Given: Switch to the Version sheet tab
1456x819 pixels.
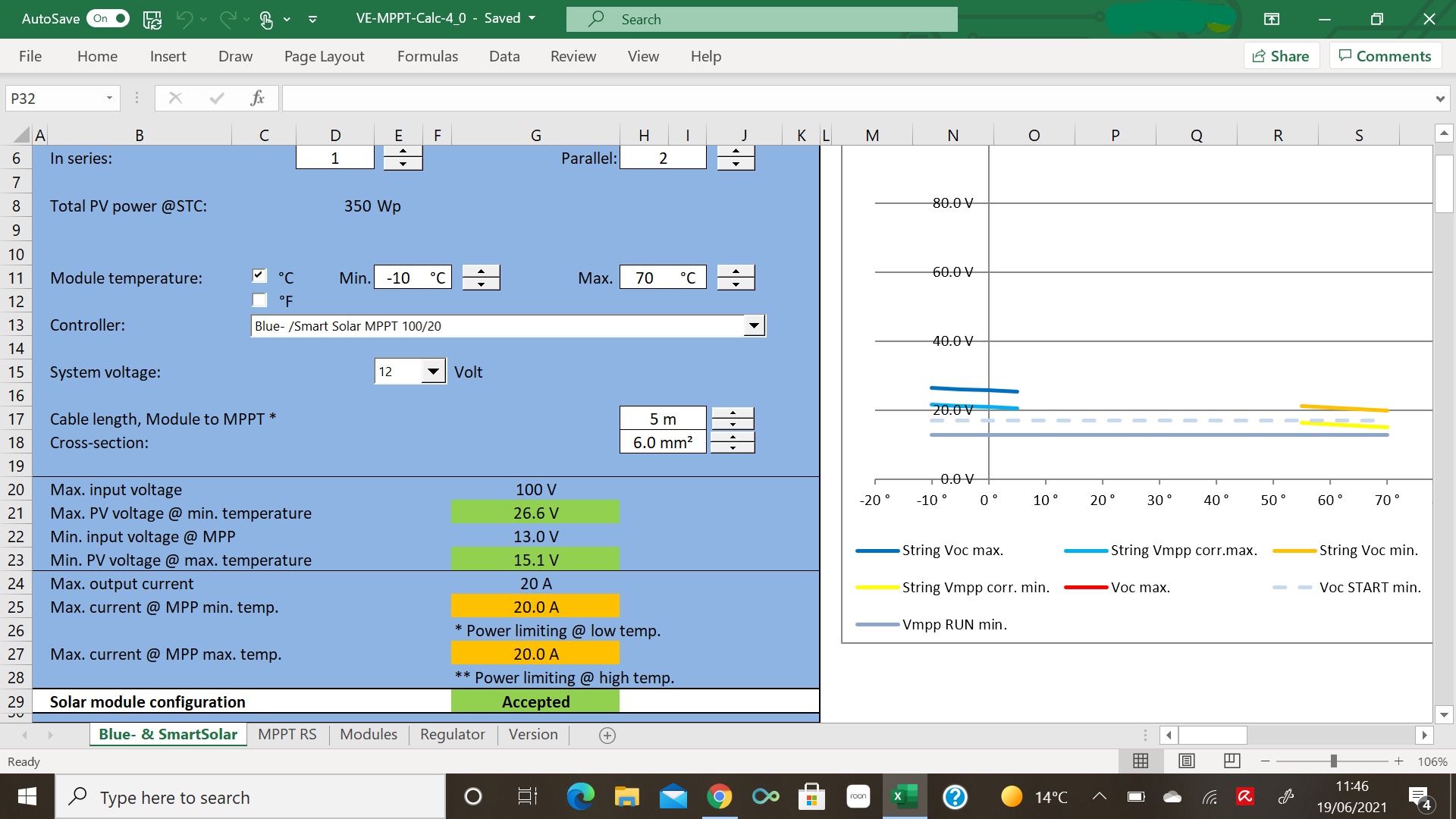Looking at the screenshot, I should (x=533, y=734).
